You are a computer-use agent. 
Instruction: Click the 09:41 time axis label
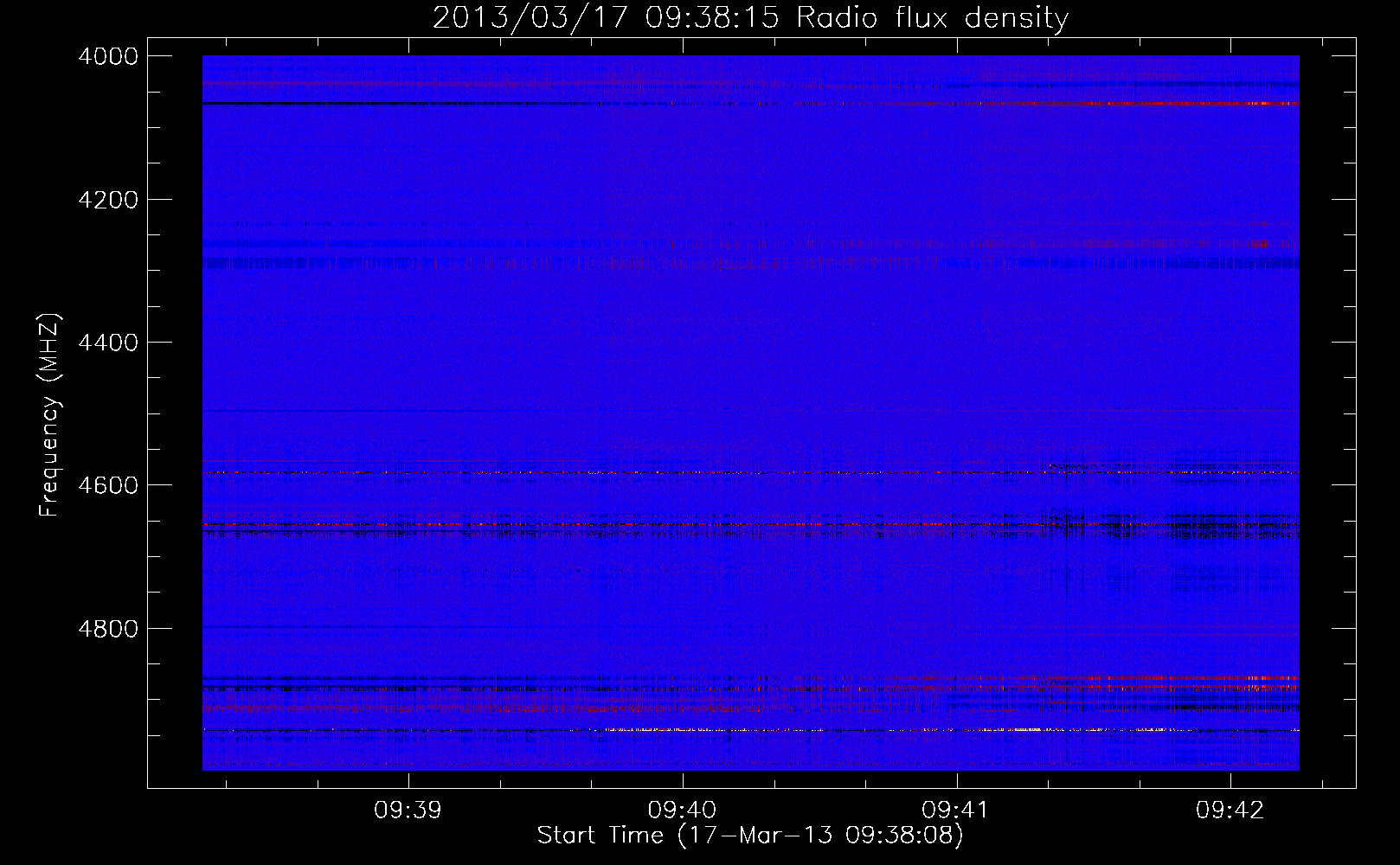pyautogui.click(x=956, y=811)
